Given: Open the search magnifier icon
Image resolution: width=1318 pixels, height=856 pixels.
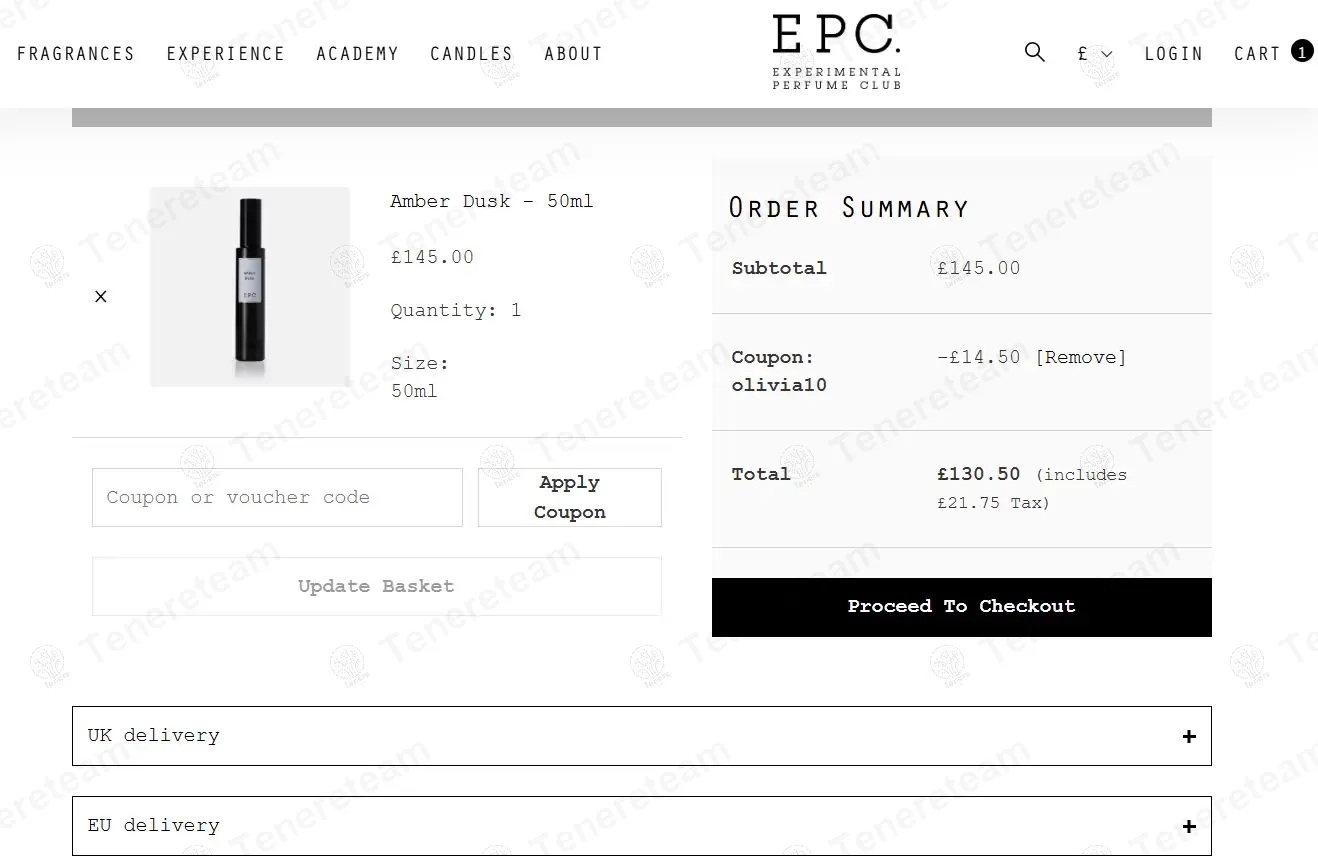Looking at the screenshot, I should [1034, 52].
